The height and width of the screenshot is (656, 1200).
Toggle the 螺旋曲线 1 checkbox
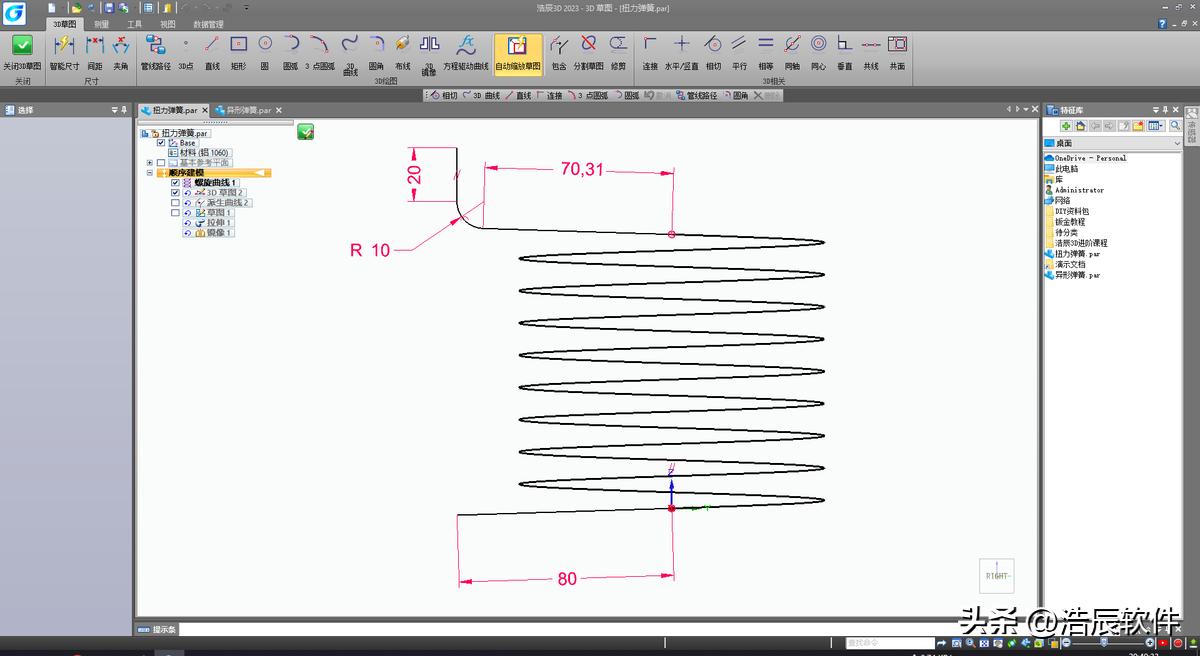coord(175,183)
